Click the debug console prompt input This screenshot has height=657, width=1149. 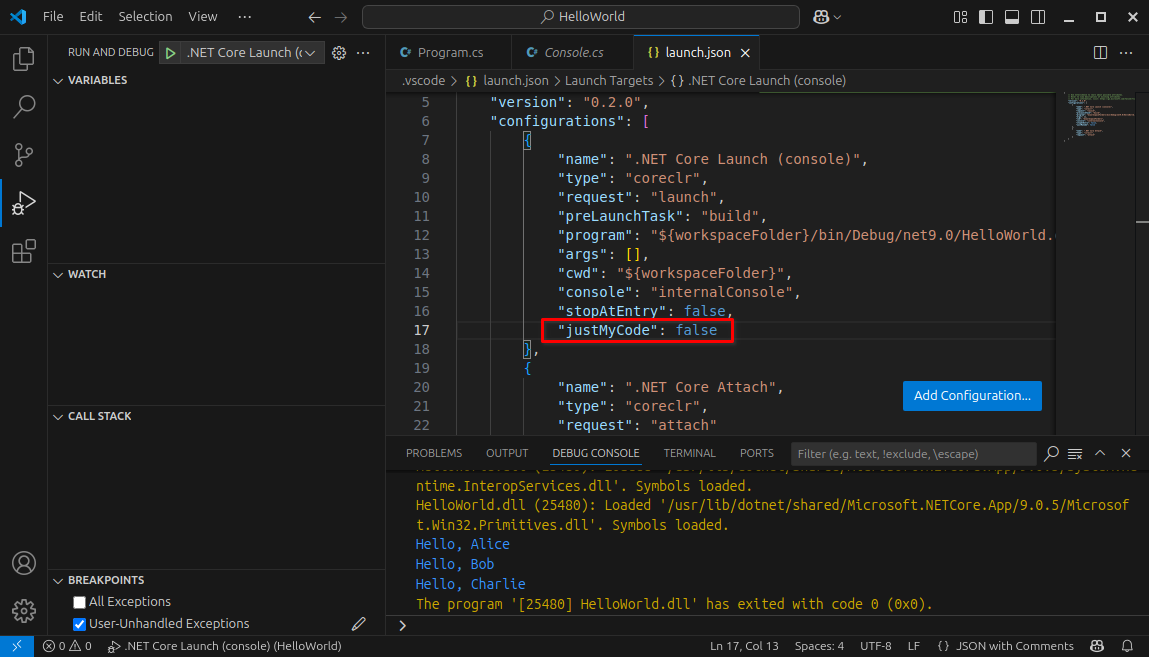(x=769, y=626)
